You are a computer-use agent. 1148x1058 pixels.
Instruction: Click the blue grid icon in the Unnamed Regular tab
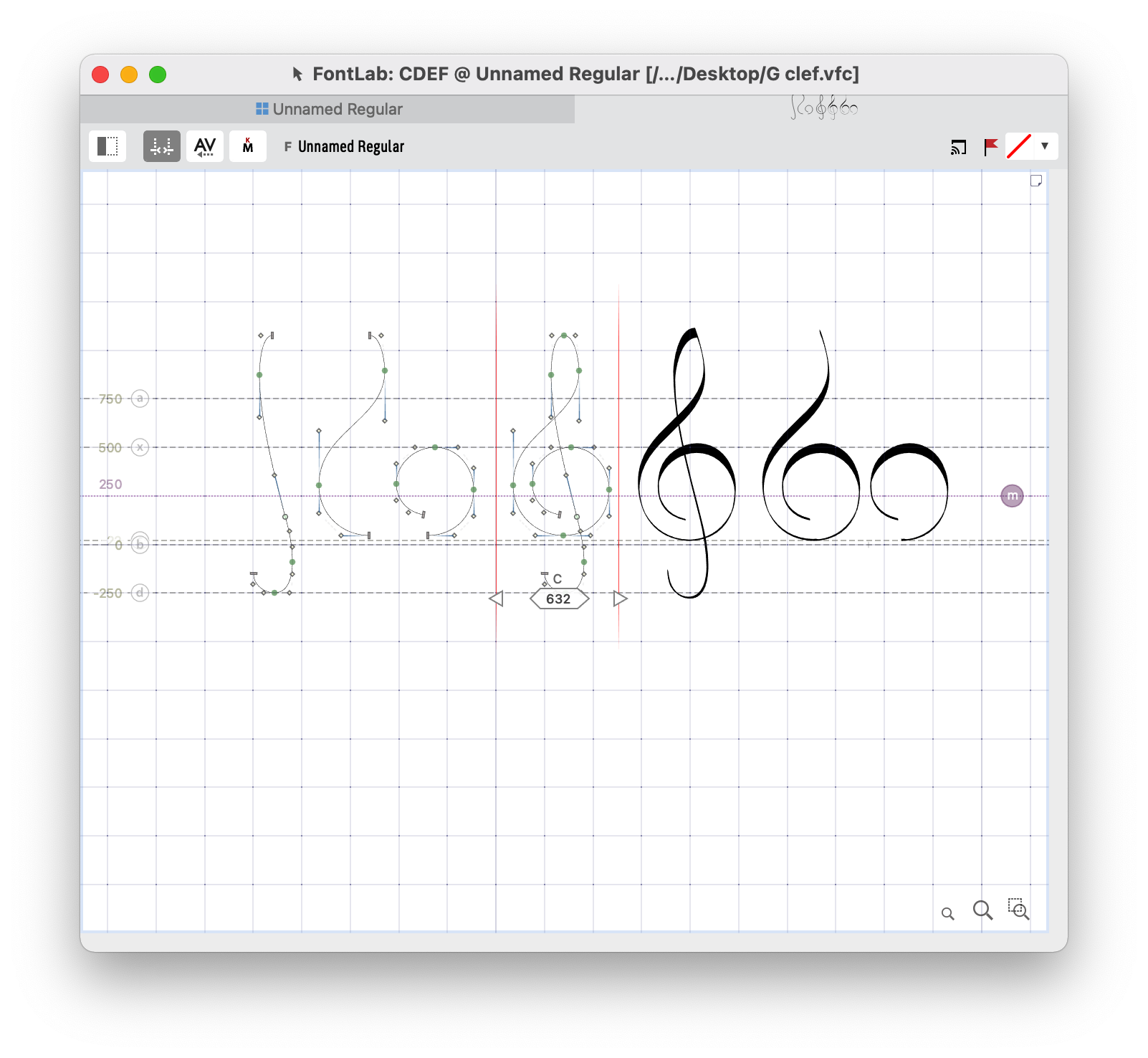click(262, 109)
